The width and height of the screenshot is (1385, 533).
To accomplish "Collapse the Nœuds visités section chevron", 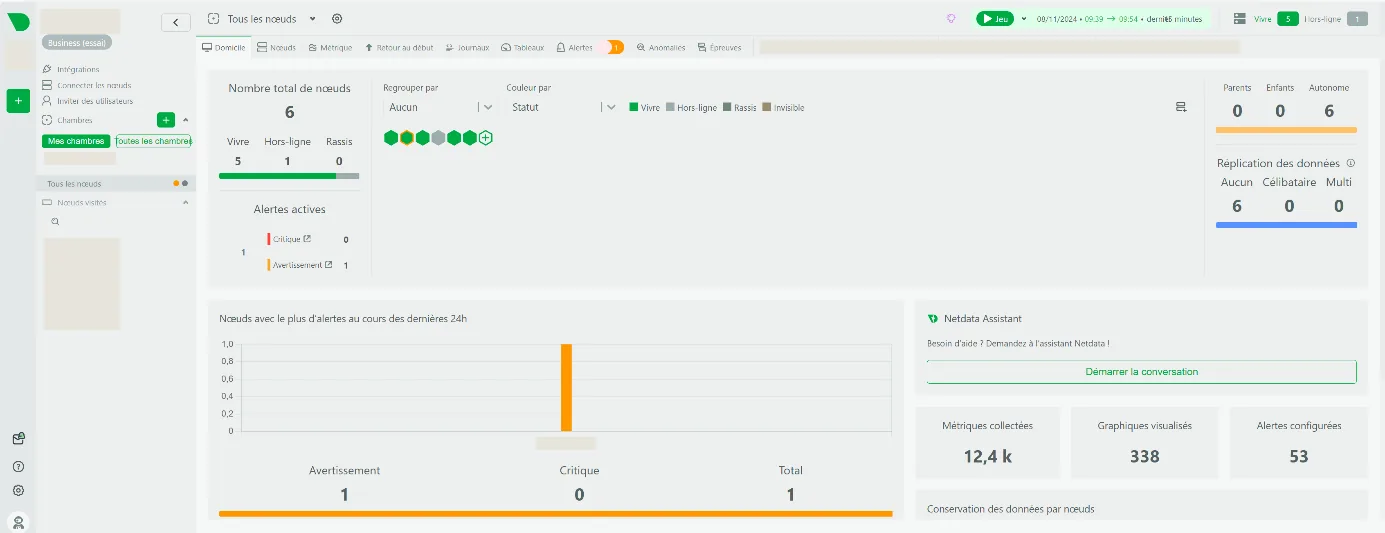I will 185,202.
